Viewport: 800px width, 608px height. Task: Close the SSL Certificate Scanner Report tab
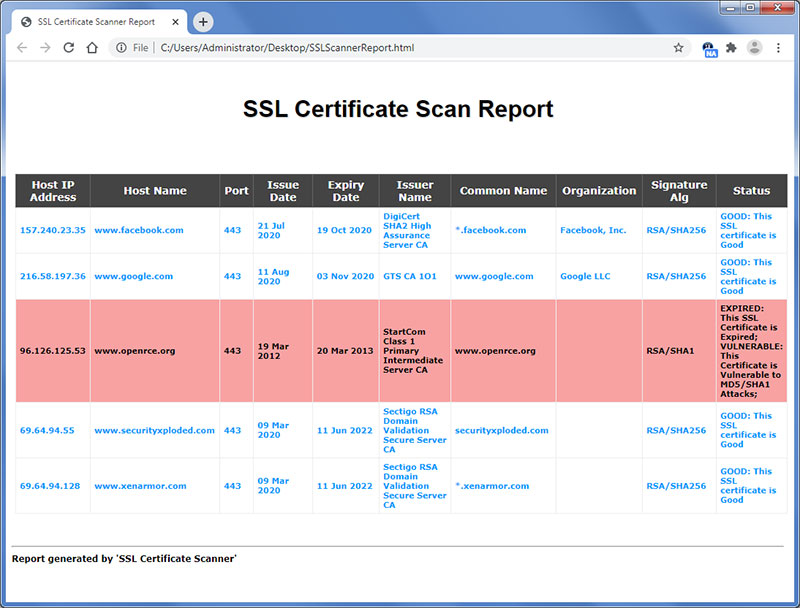175,22
